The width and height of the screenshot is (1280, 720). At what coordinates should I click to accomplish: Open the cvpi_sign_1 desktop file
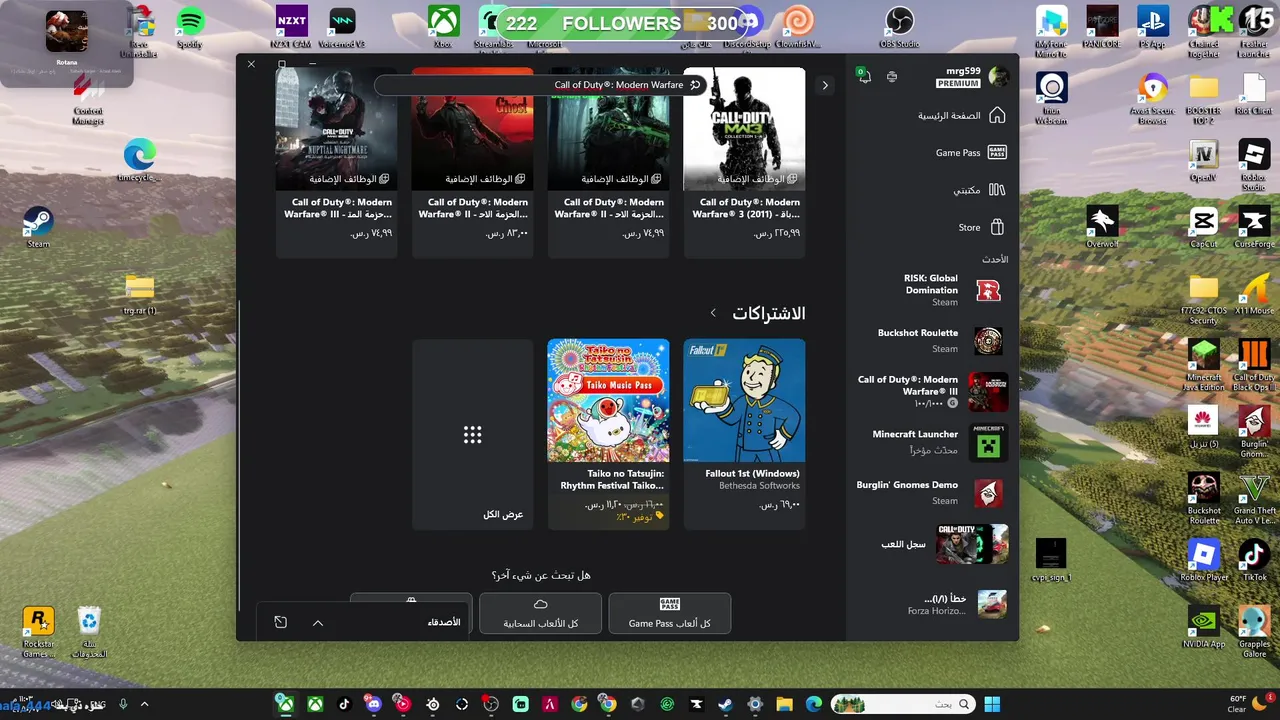pyautogui.click(x=1051, y=560)
